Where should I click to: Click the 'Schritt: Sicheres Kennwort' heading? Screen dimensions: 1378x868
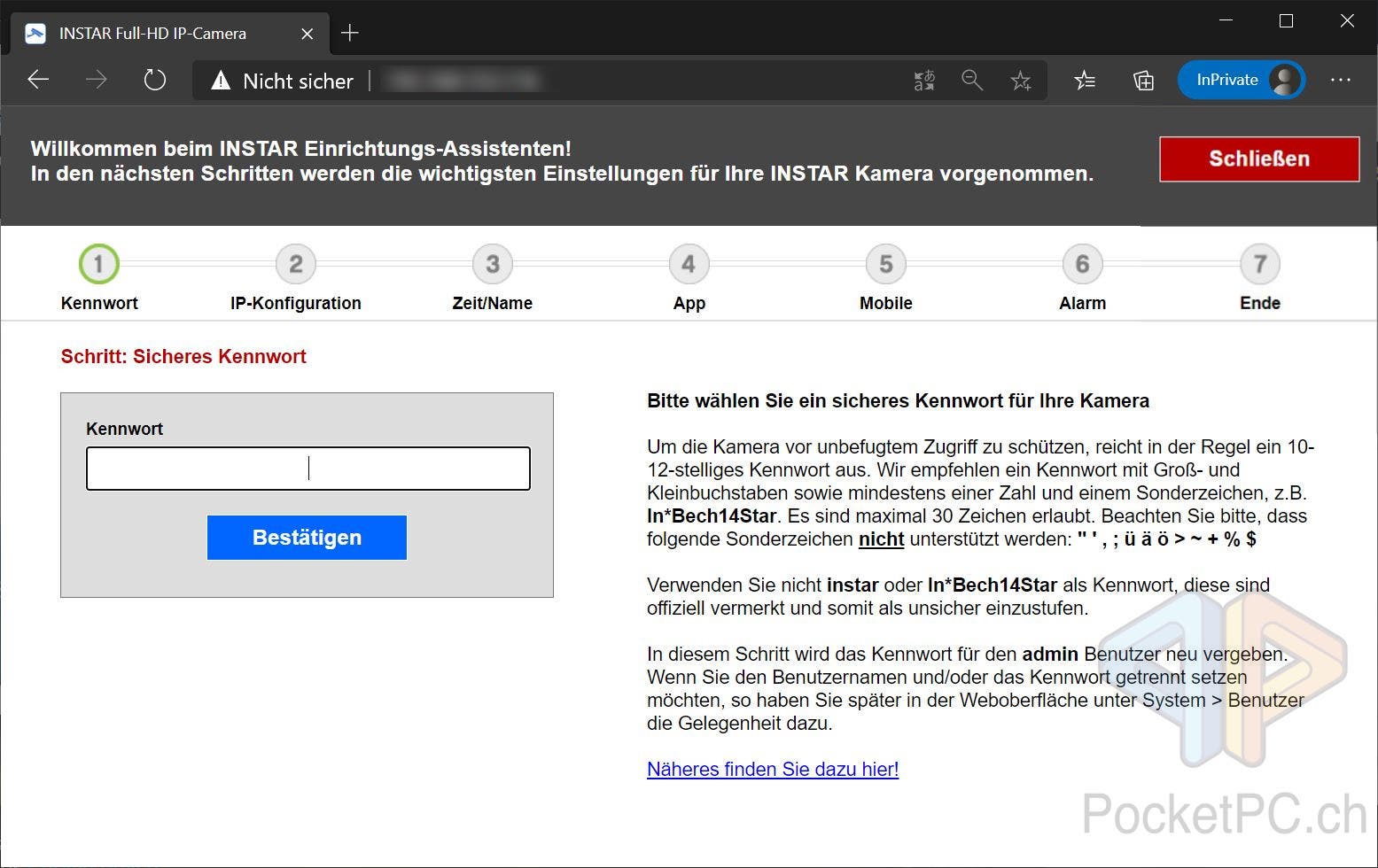pos(183,356)
